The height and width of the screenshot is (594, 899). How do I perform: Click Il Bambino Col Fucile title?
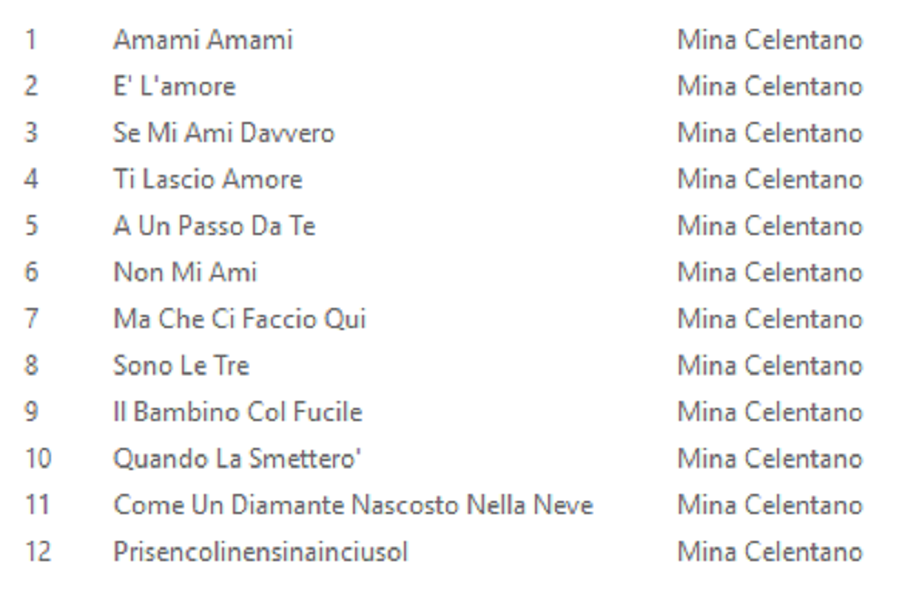[237, 412]
